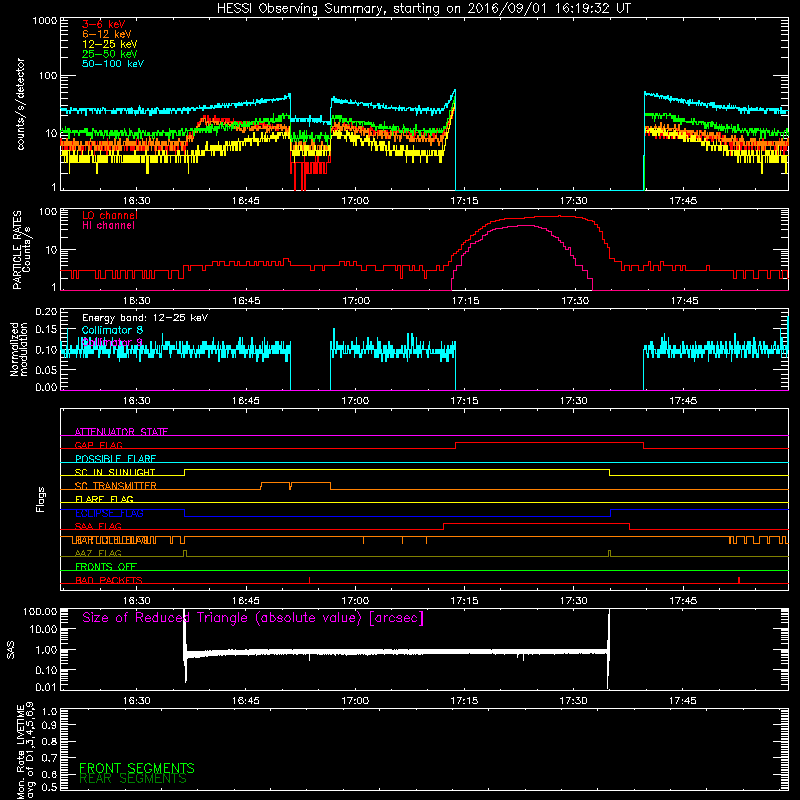Click the vertical Flags axis label
The height and width of the screenshot is (800, 800).
coord(41,499)
